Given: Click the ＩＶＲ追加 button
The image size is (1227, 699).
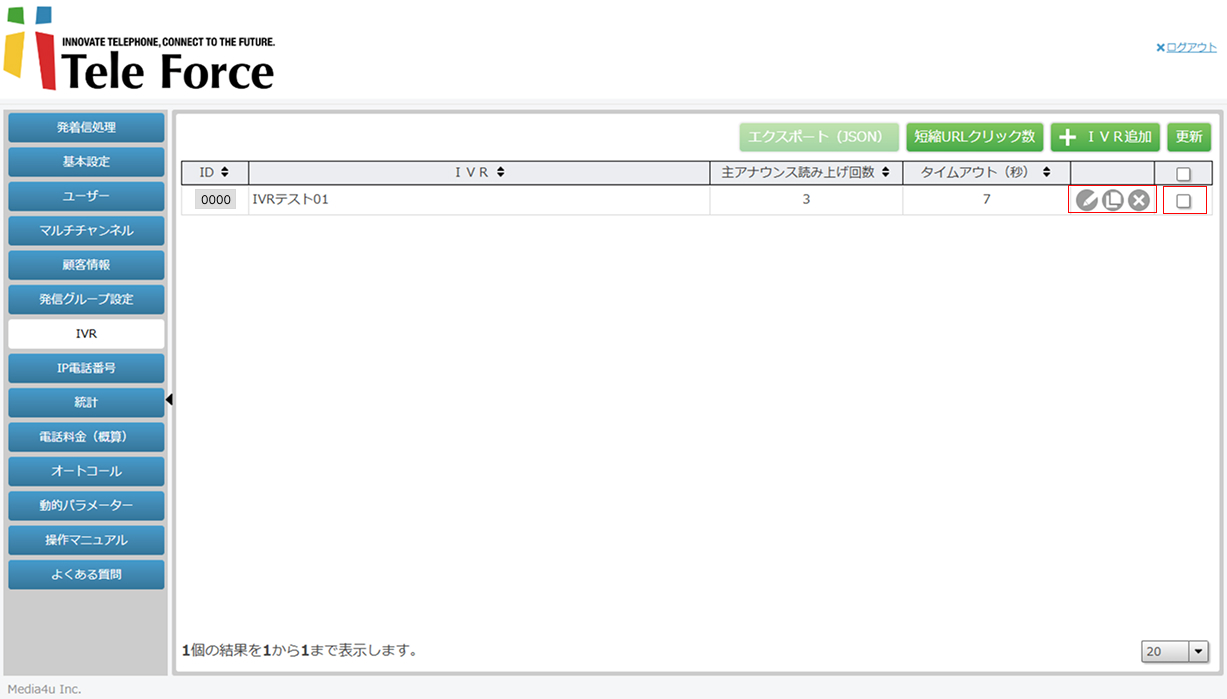Looking at the screenshot, I should [x=1105, y=137].
